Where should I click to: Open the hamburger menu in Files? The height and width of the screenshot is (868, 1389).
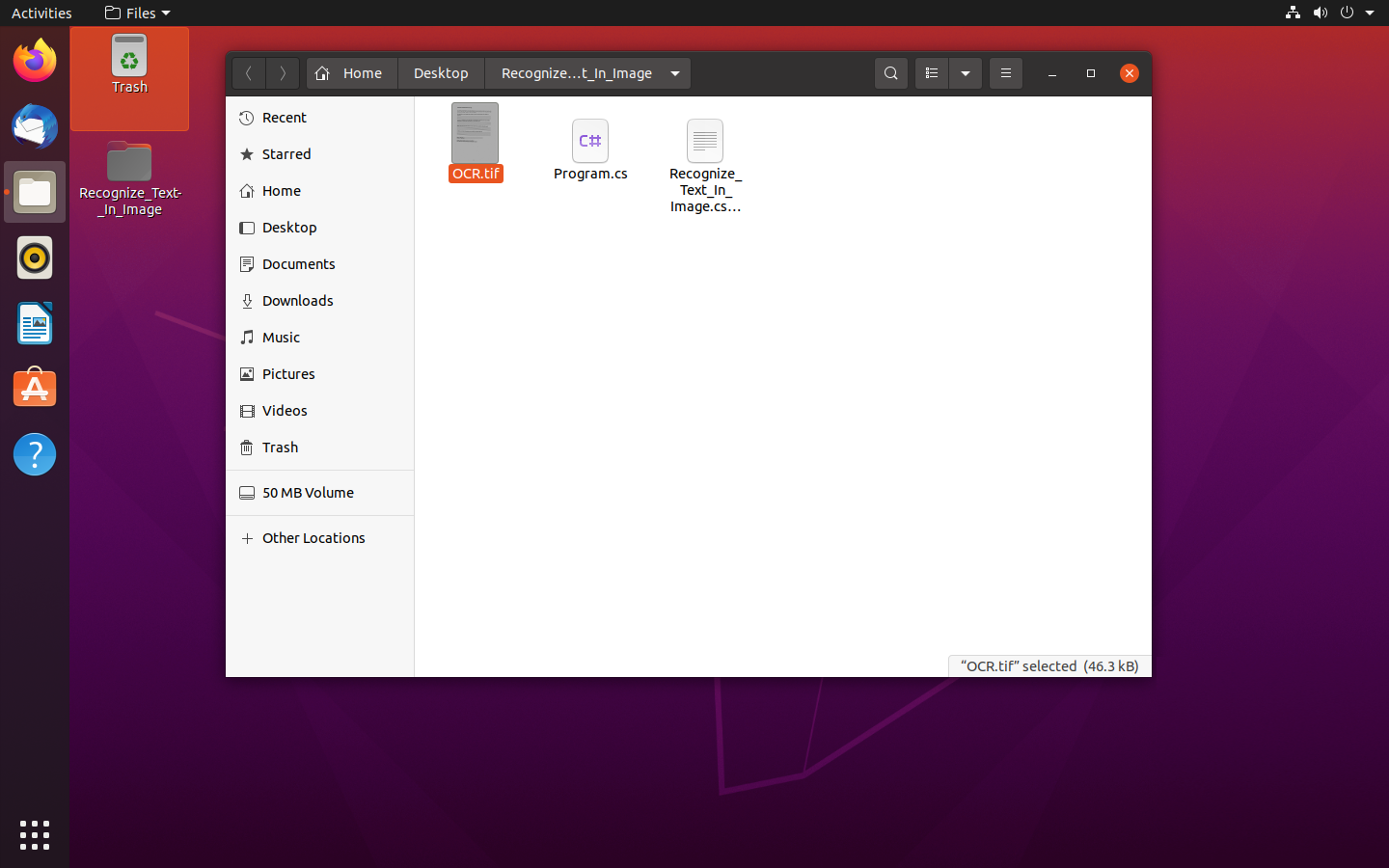1005,73
